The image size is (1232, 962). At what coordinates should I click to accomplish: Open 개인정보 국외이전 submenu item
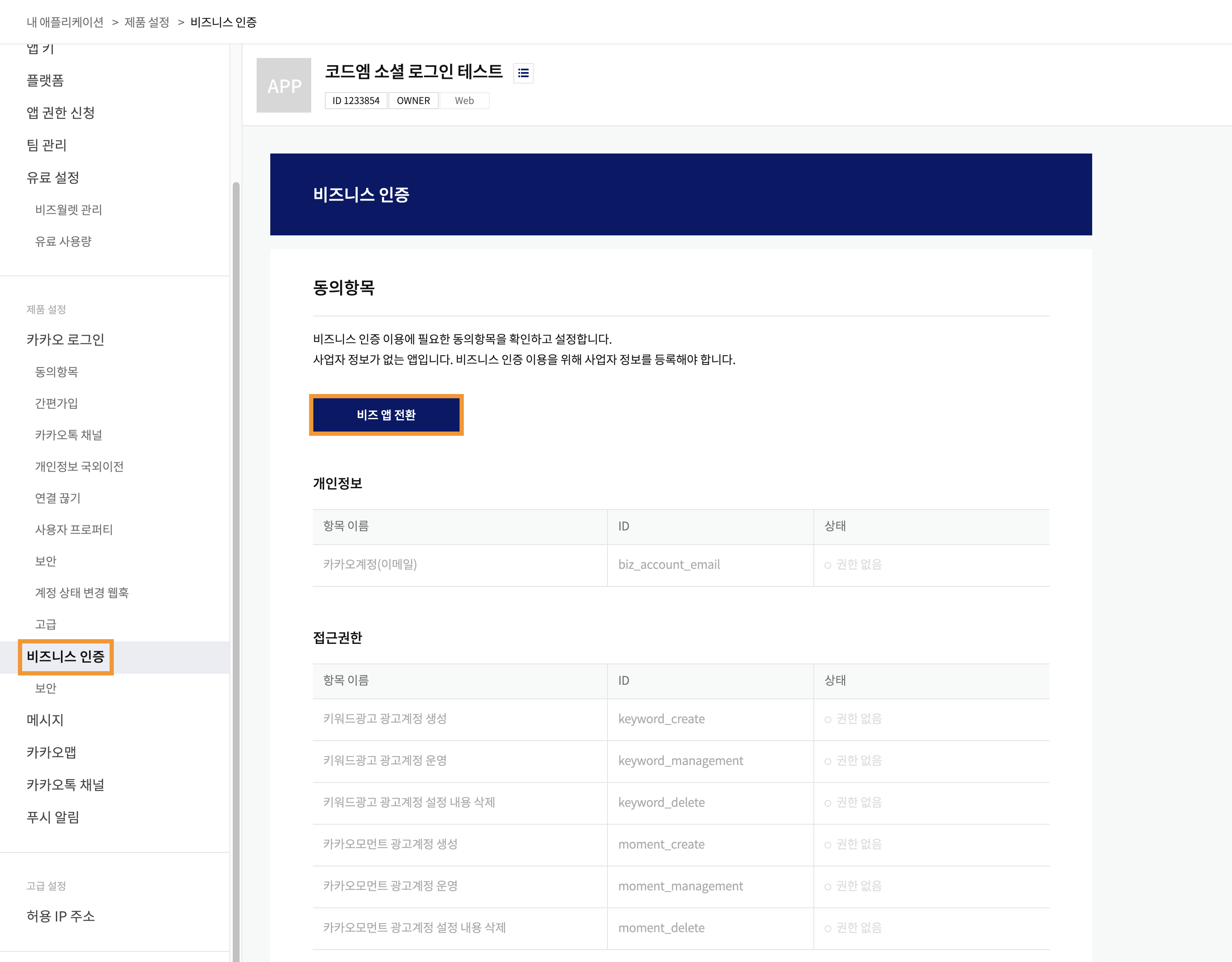(79, 467)
